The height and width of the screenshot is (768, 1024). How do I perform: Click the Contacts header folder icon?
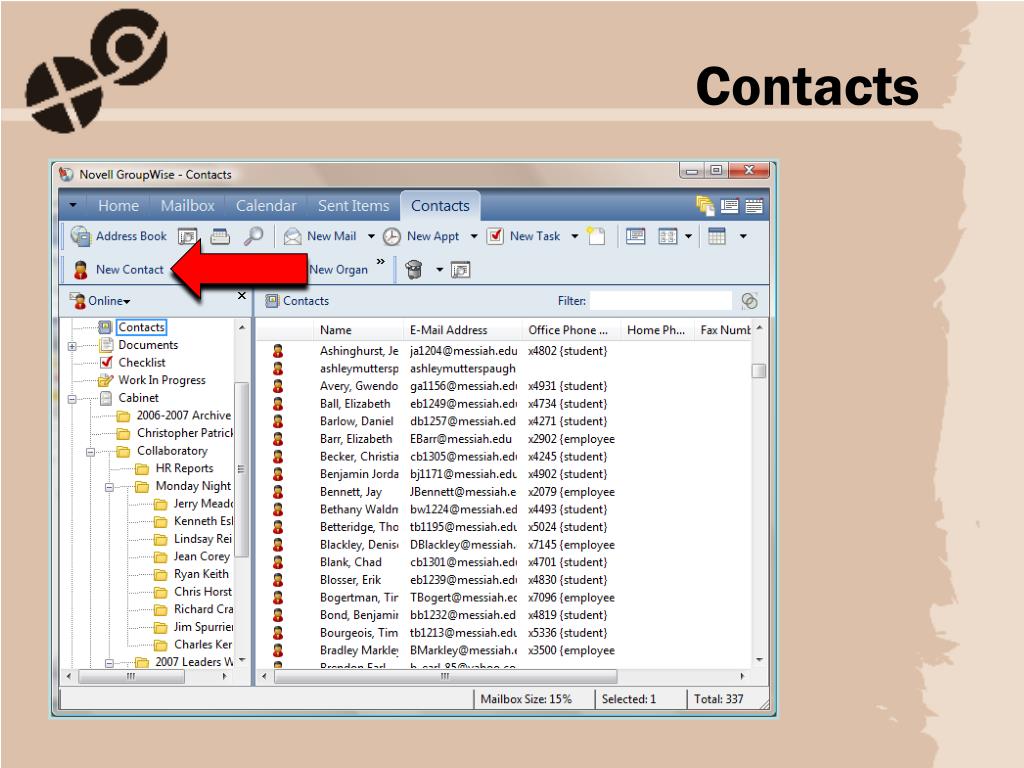272,300
